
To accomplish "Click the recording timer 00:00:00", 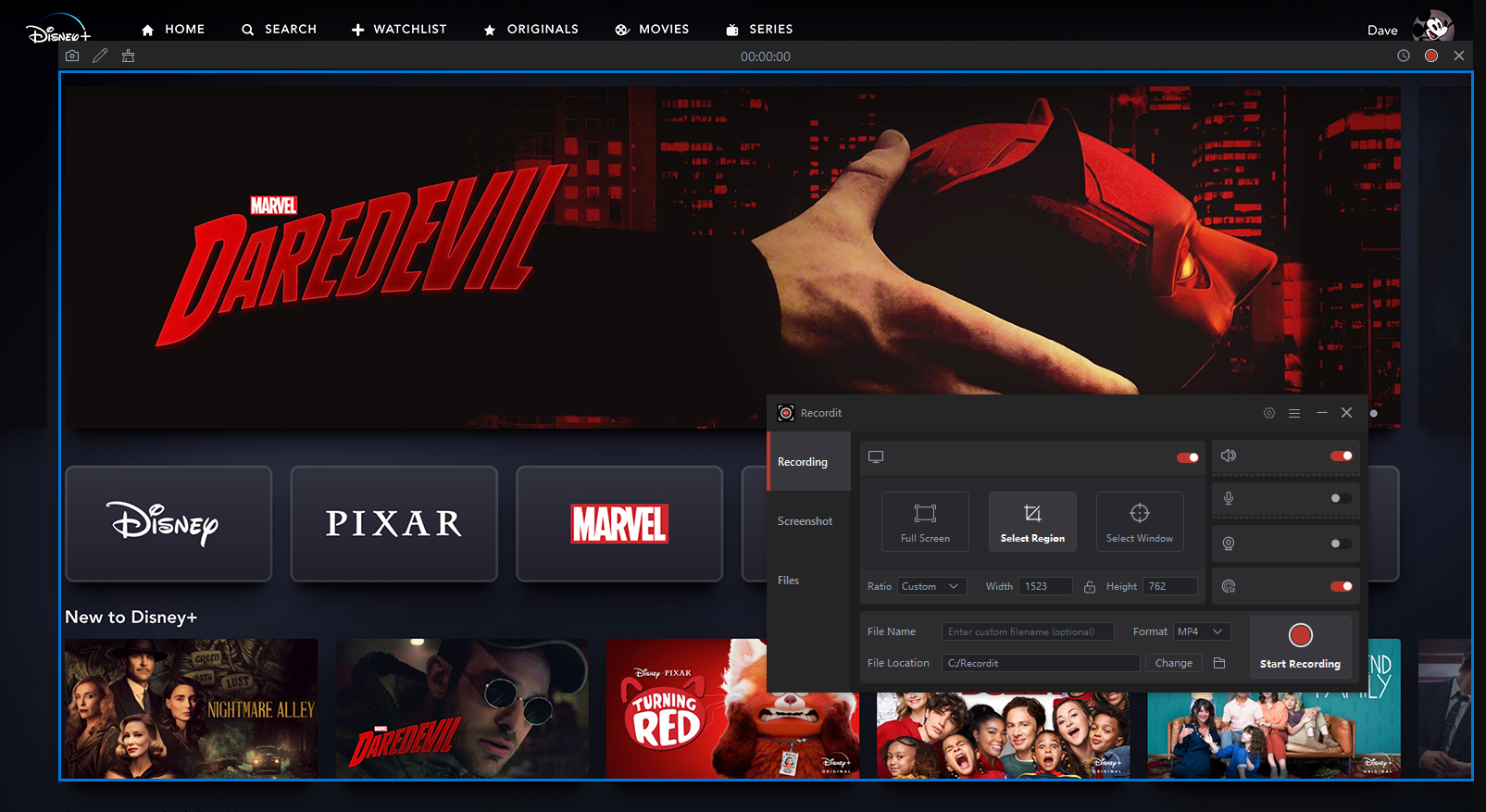I will pos(766,56).
